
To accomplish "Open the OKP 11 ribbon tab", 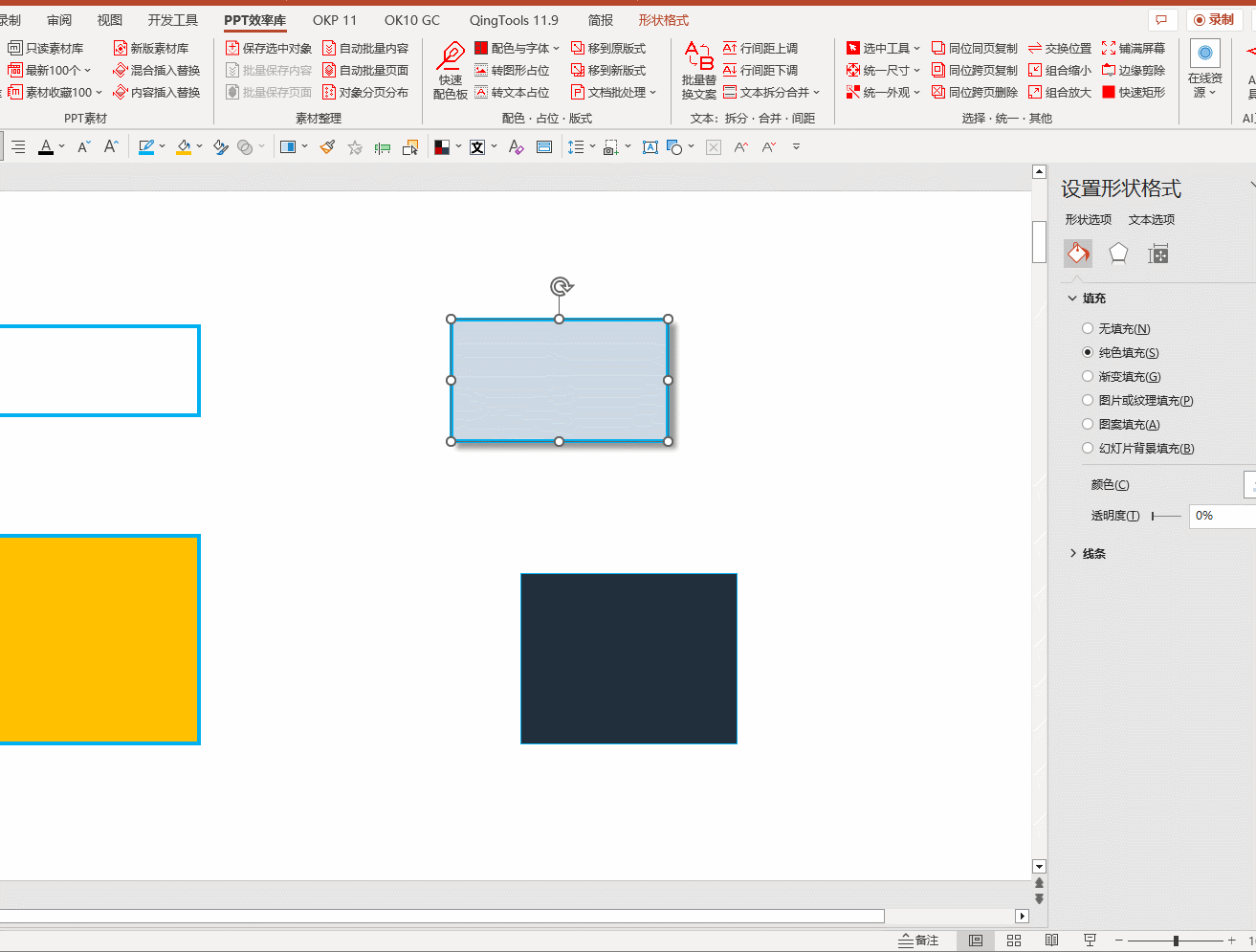I will coord(335,20).
